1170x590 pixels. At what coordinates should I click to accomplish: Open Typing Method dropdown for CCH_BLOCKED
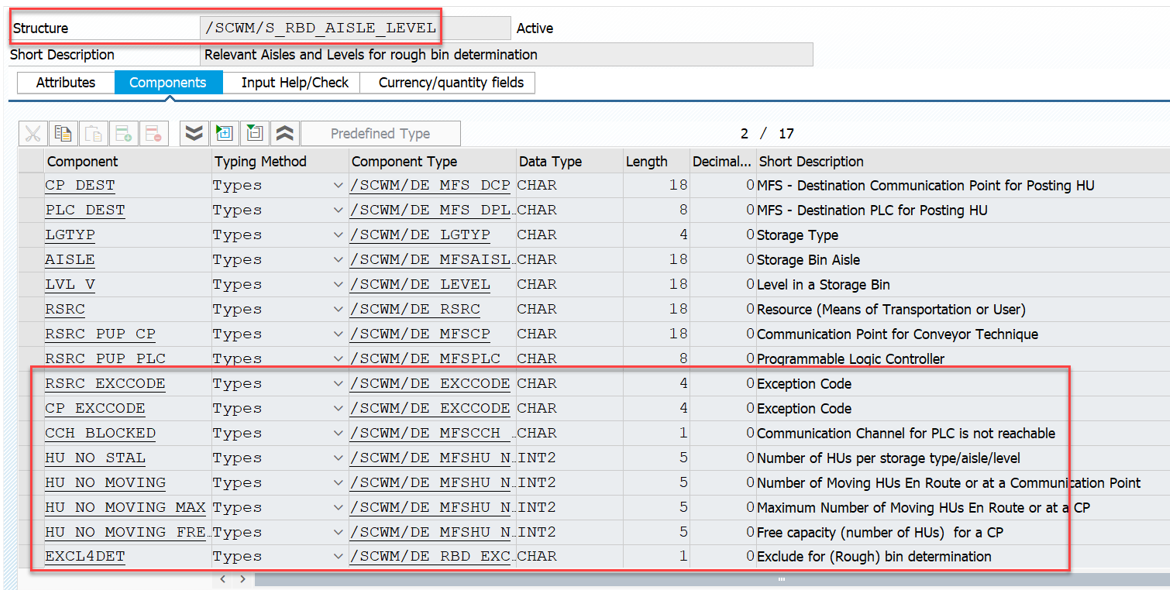pos(338,433)
